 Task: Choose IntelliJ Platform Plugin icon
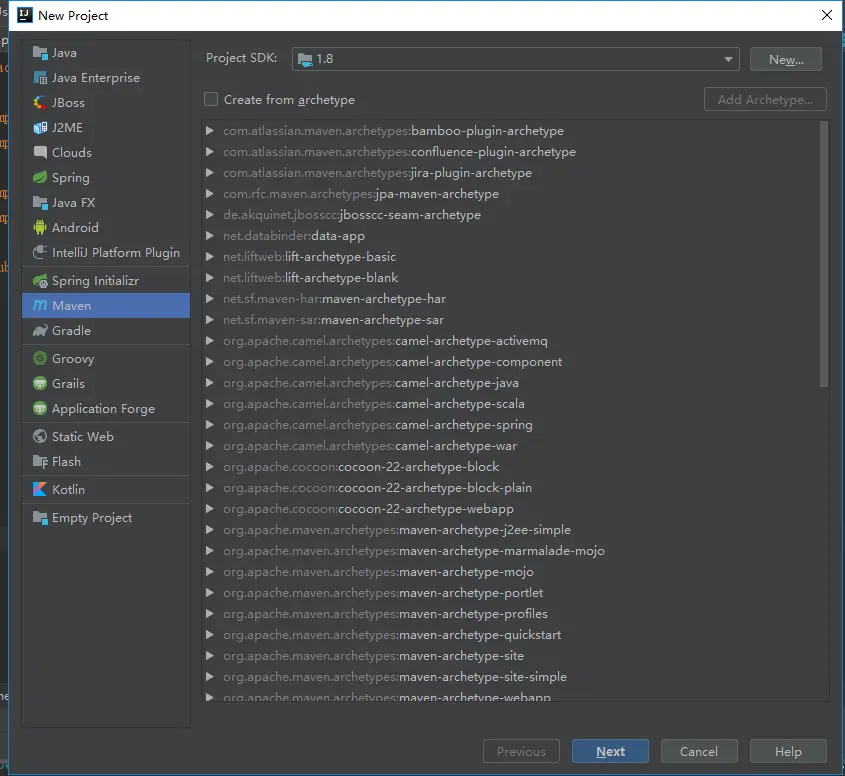click(x=40, y=252)
